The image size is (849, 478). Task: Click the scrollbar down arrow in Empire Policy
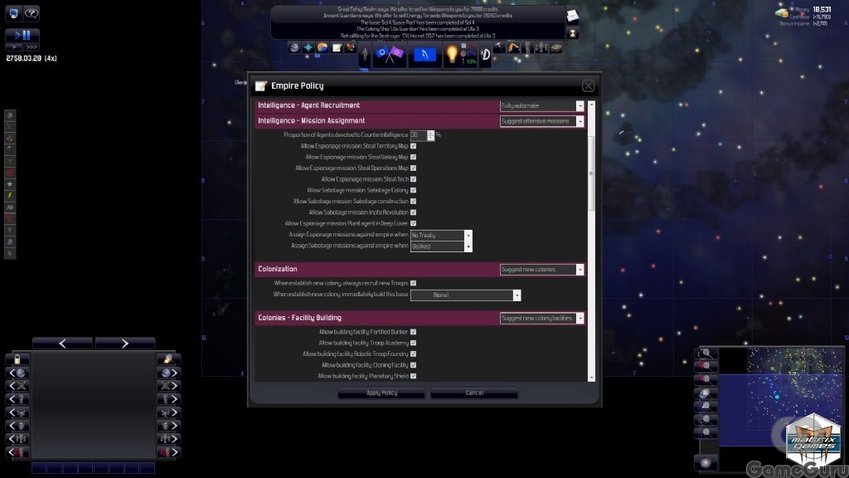point(591,378)
